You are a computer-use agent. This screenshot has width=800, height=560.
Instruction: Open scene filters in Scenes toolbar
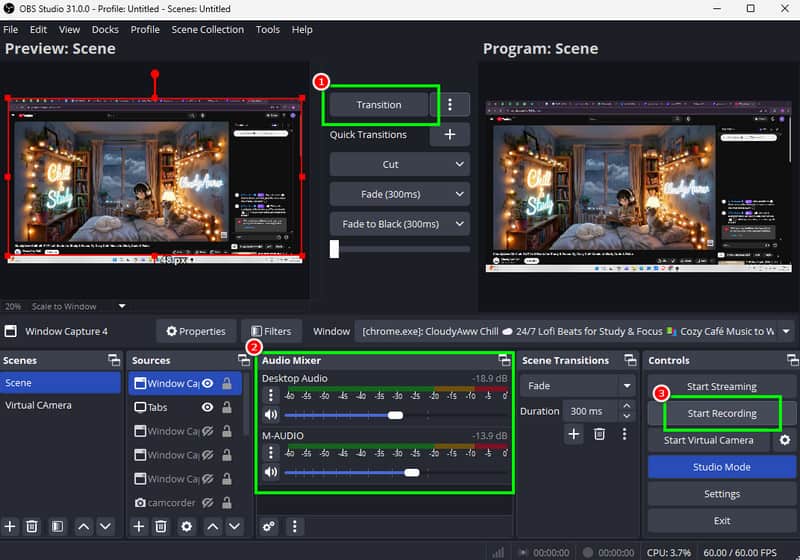click(57, 526)
